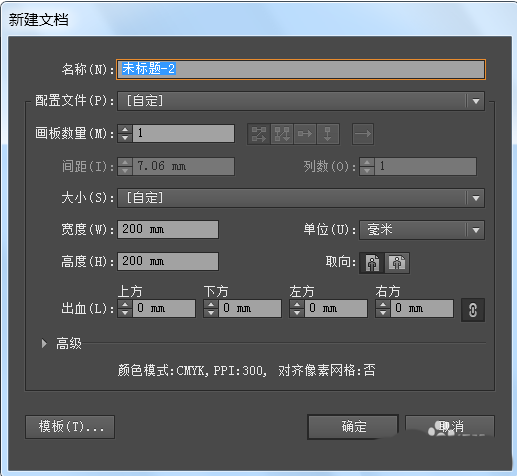Choose arrange by row artboard icon

coord(305,134)
